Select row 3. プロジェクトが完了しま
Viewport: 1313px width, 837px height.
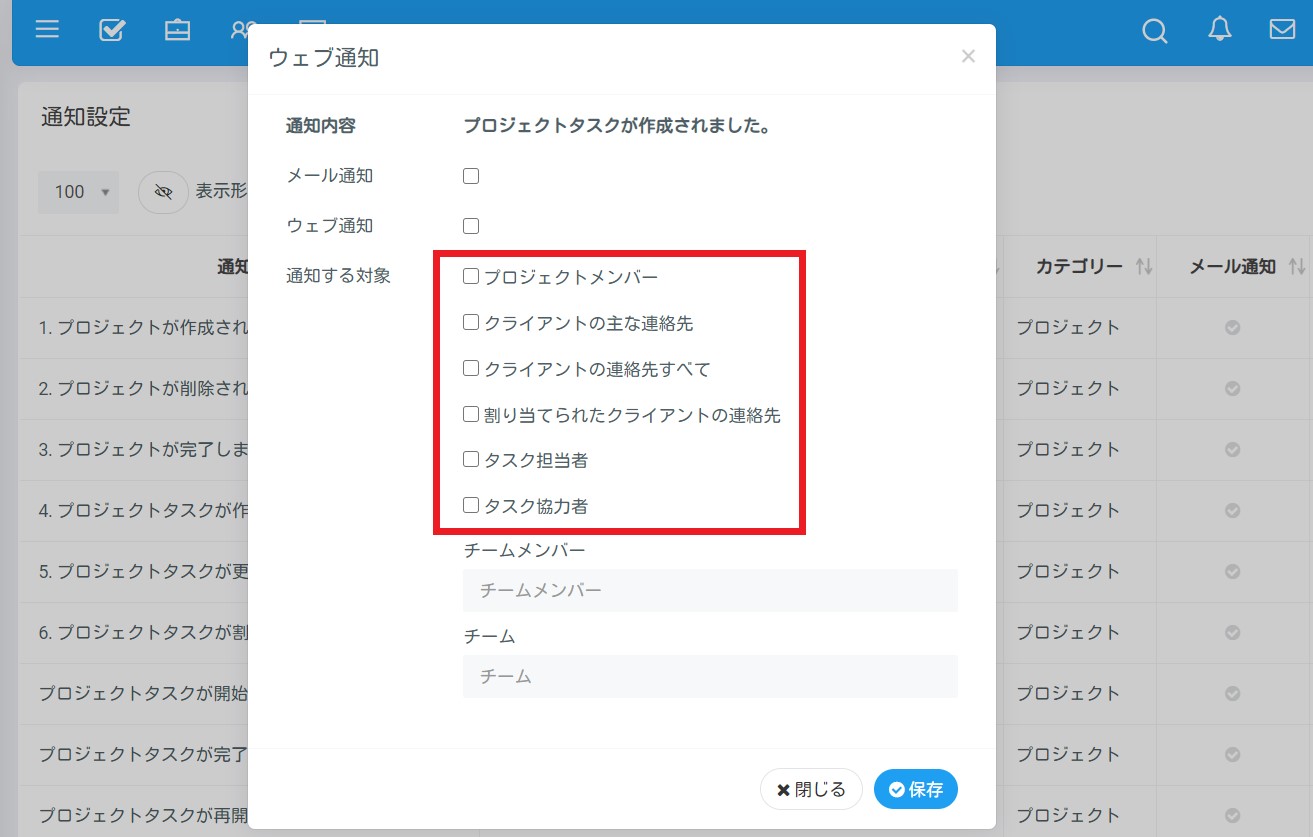pyautogui.click(x=143, y=450)
